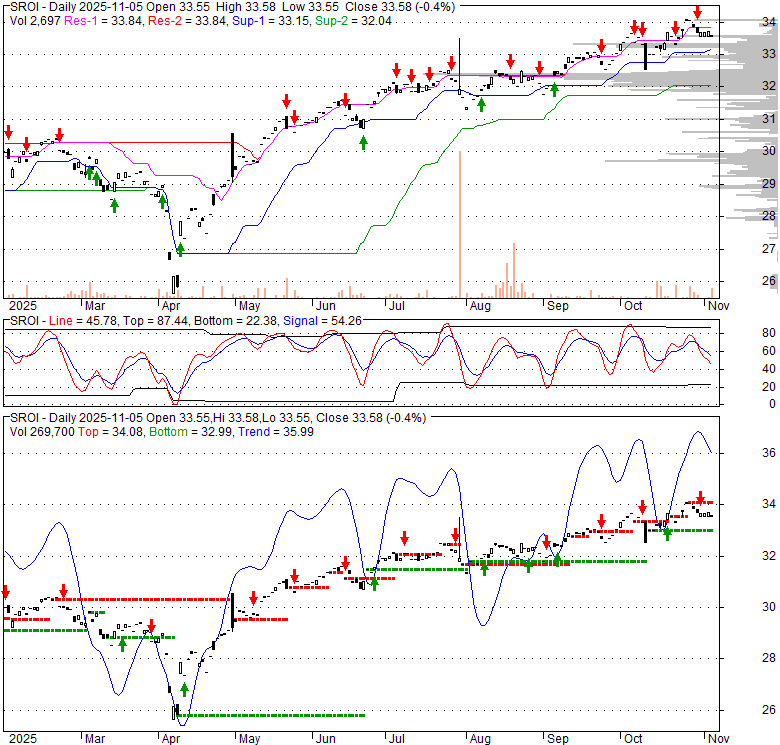This screenshot has height=745, width=780.
Task: Click the early-August green up arrow in top chart
Action: 482,104
